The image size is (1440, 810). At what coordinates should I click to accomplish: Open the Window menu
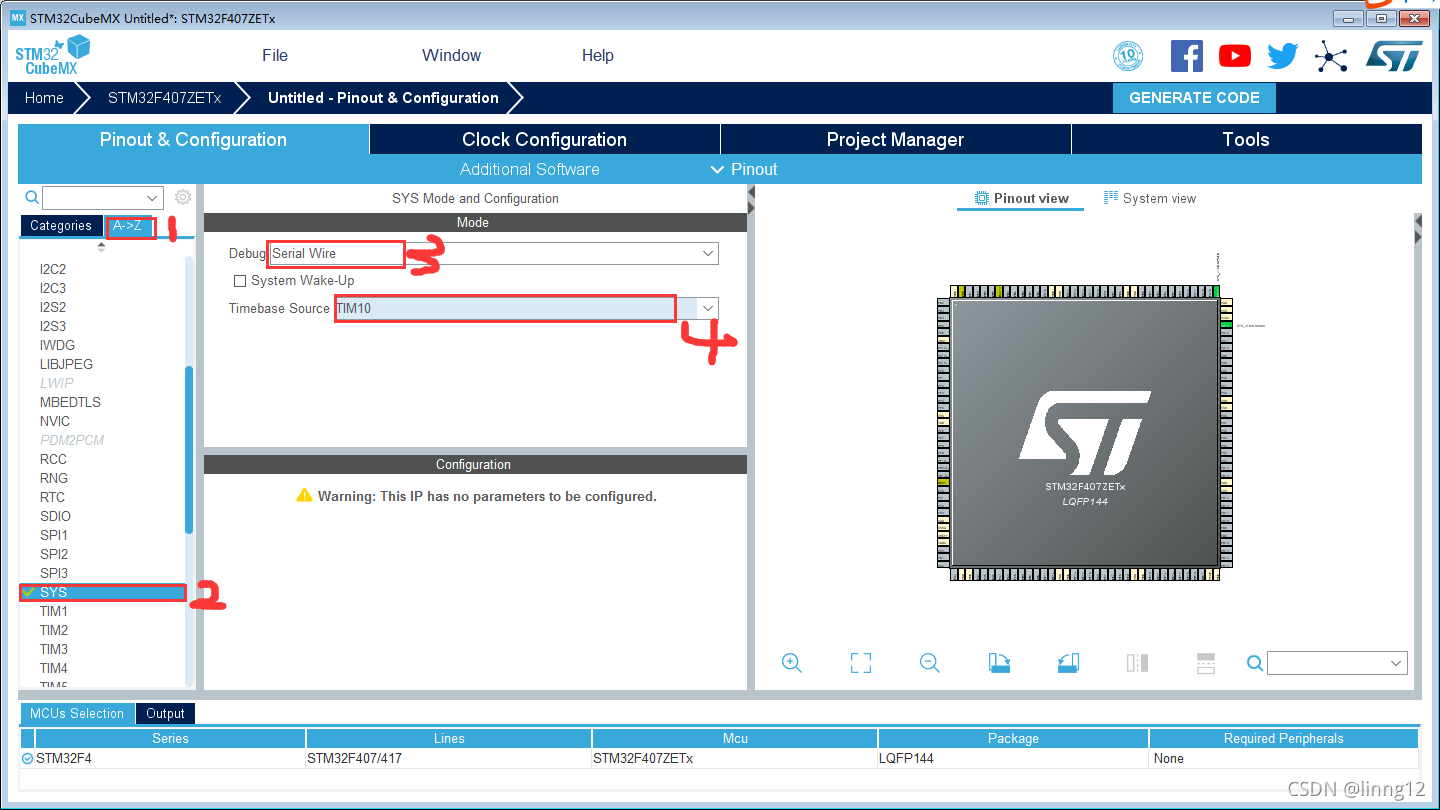point(451,55)
